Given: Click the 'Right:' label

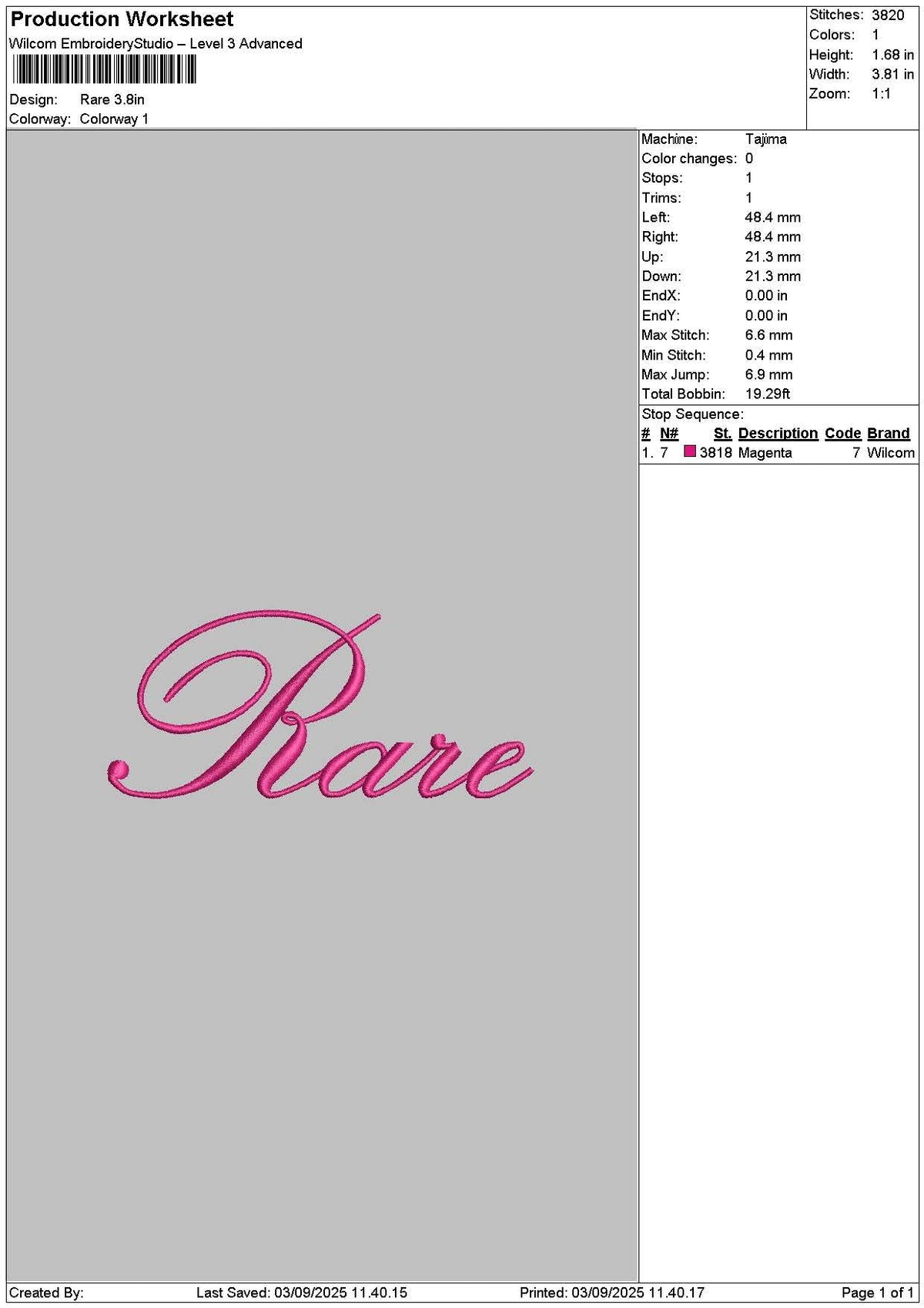Looking at the screenshot, I should (x=660, y=237).
